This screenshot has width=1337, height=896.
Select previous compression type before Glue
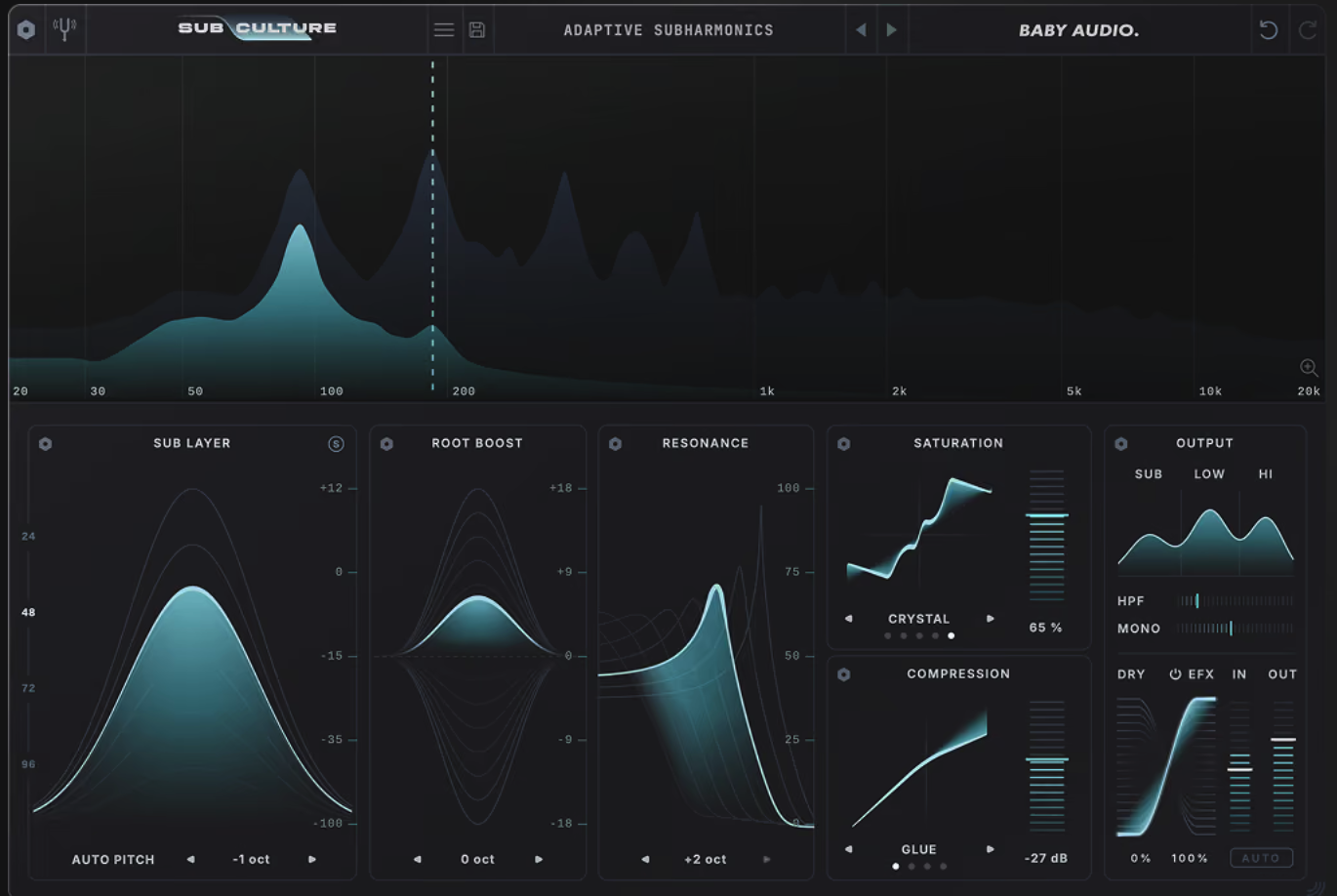click(848, 849)
